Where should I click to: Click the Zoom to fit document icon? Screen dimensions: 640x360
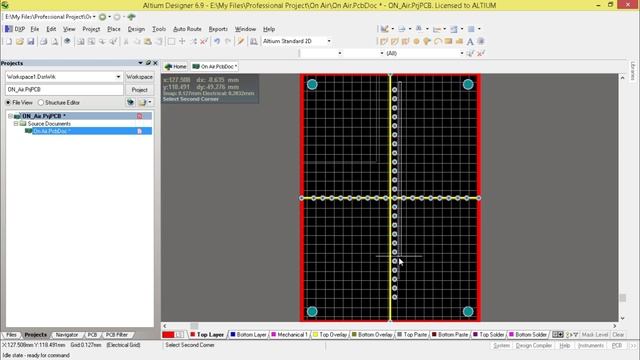click(81, 41)
